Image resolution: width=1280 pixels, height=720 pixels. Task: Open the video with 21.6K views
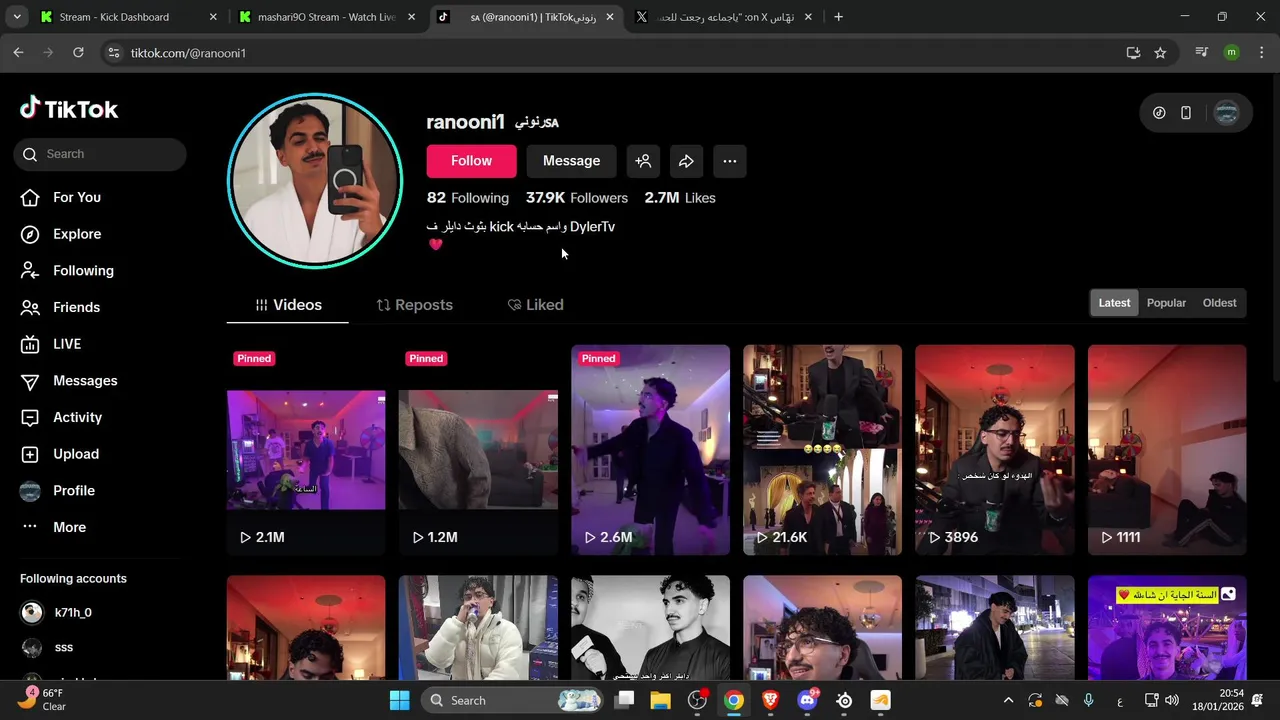[x=822, y=450]
